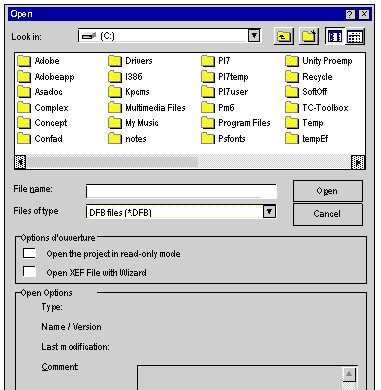Screen dimensions: 381x390
Task: Select the PI7user folder icon
Action: click(x=208, y=92)
